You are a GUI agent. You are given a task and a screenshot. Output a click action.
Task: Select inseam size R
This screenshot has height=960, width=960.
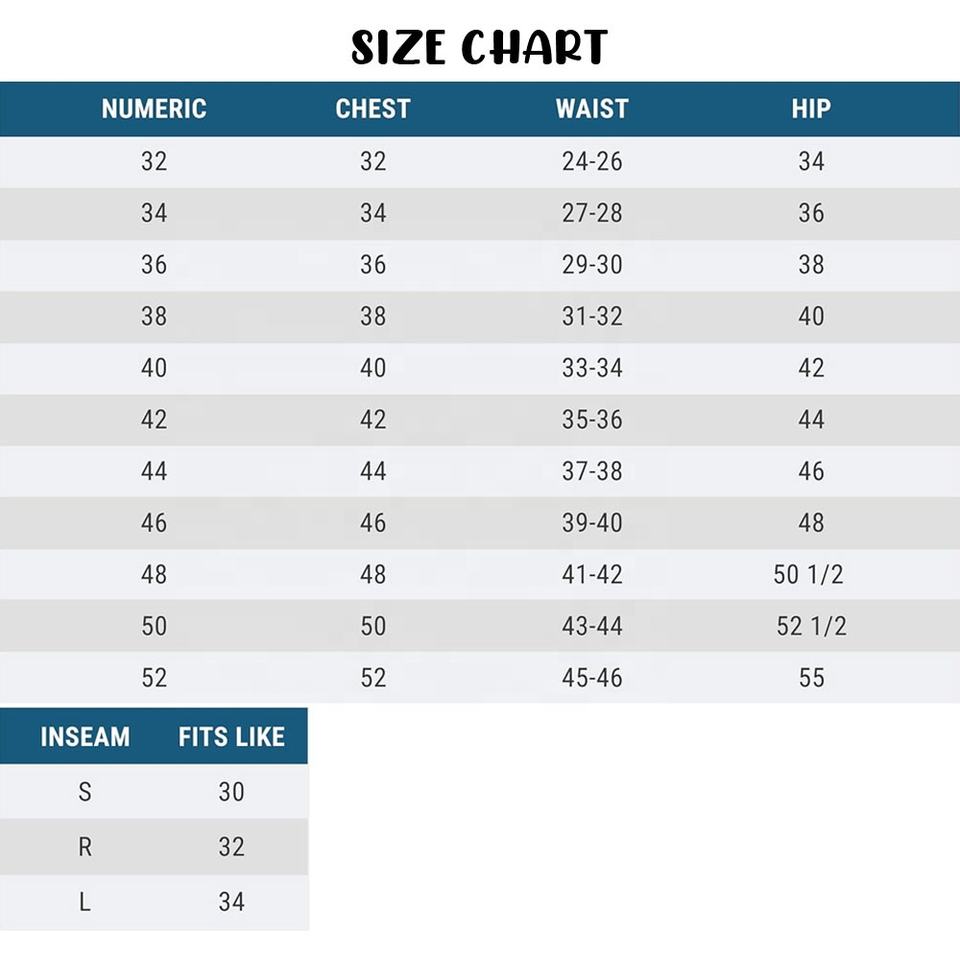coord(85,847)
